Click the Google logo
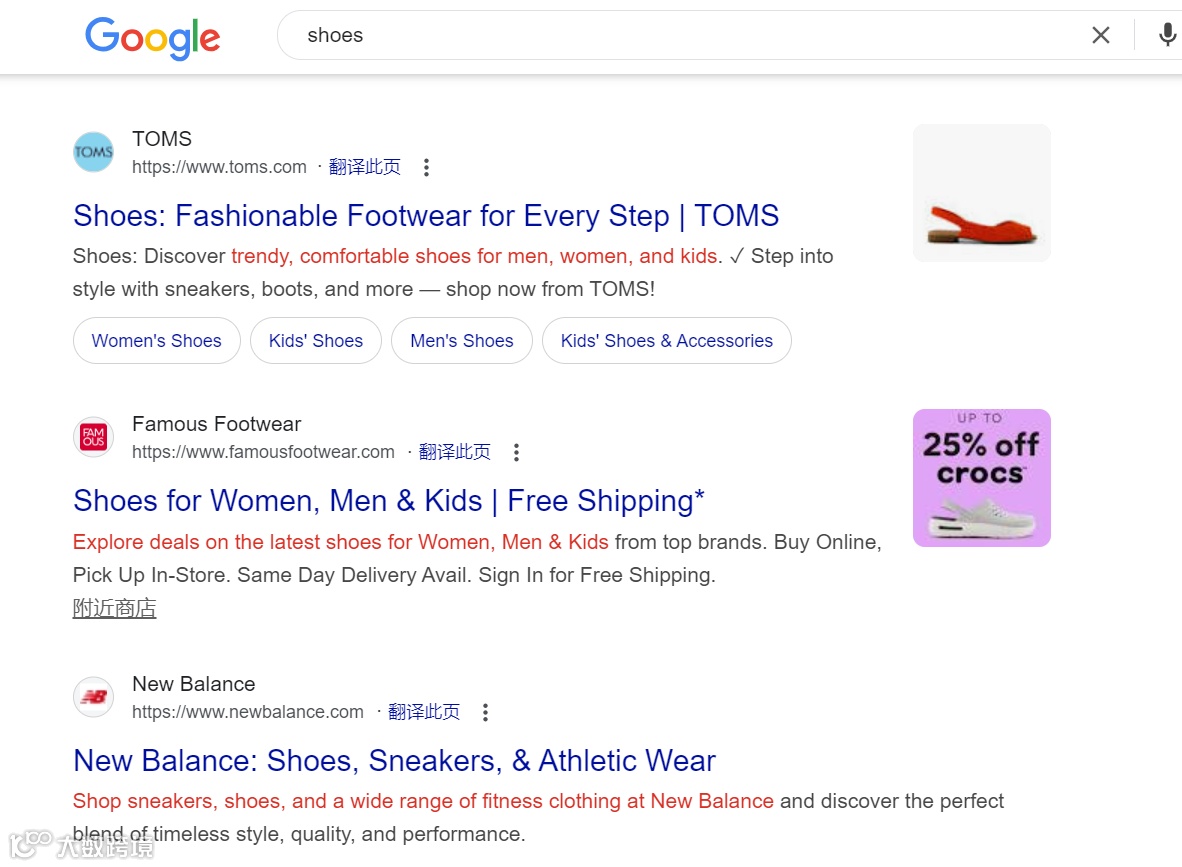The image size is (1182, 867). [x=152, y=38]
